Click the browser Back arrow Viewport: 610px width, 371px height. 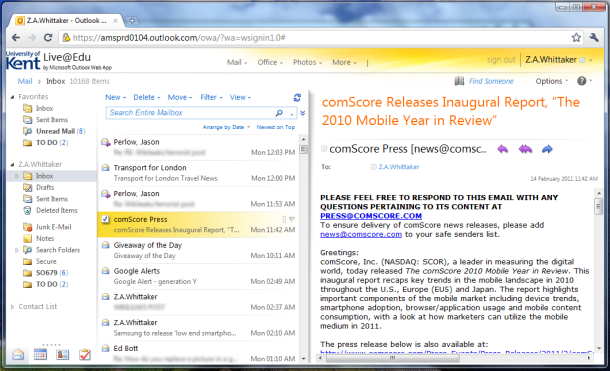point(16,38)
